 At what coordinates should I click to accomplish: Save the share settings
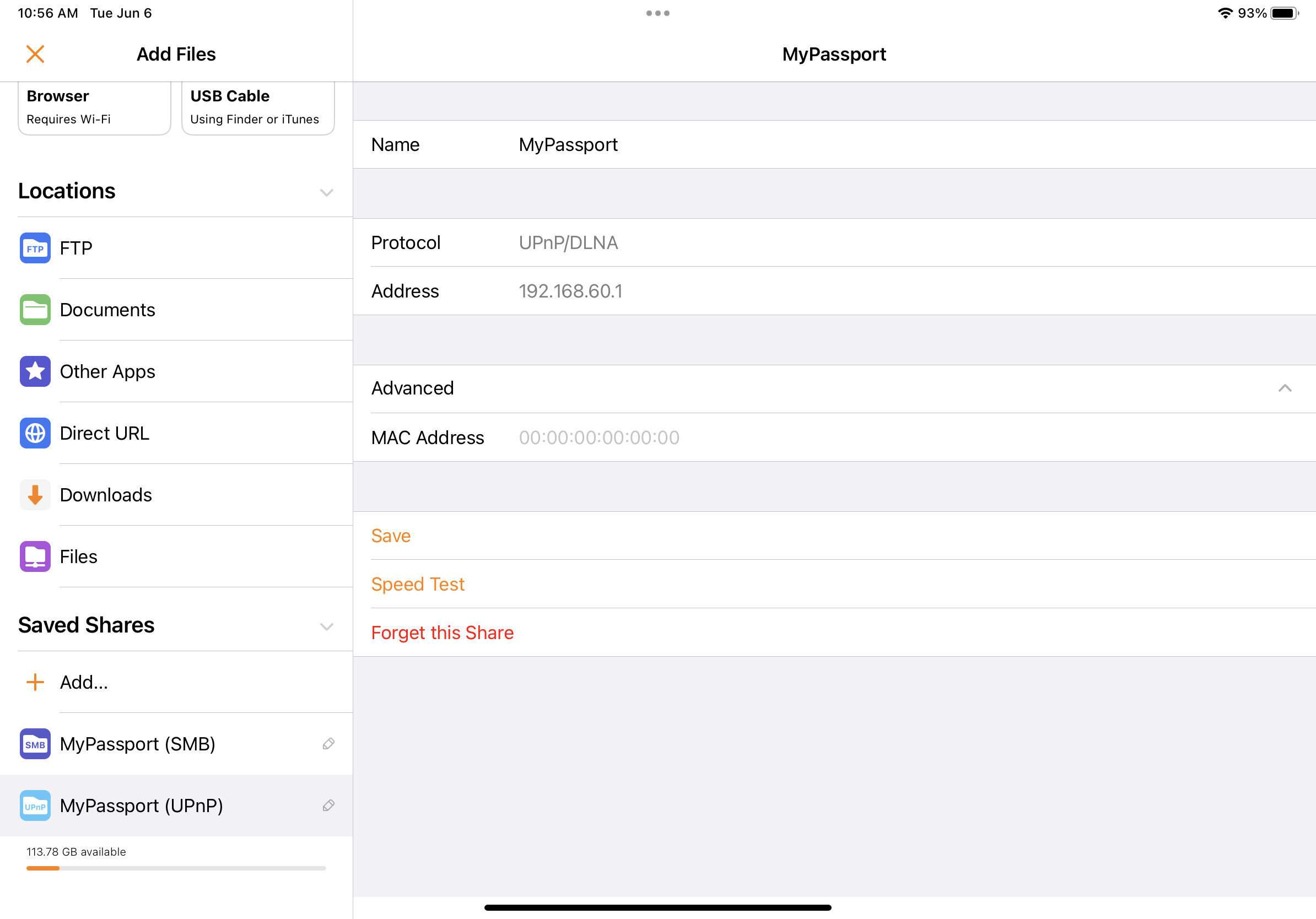pyautogui.click(x=391, y=536)
